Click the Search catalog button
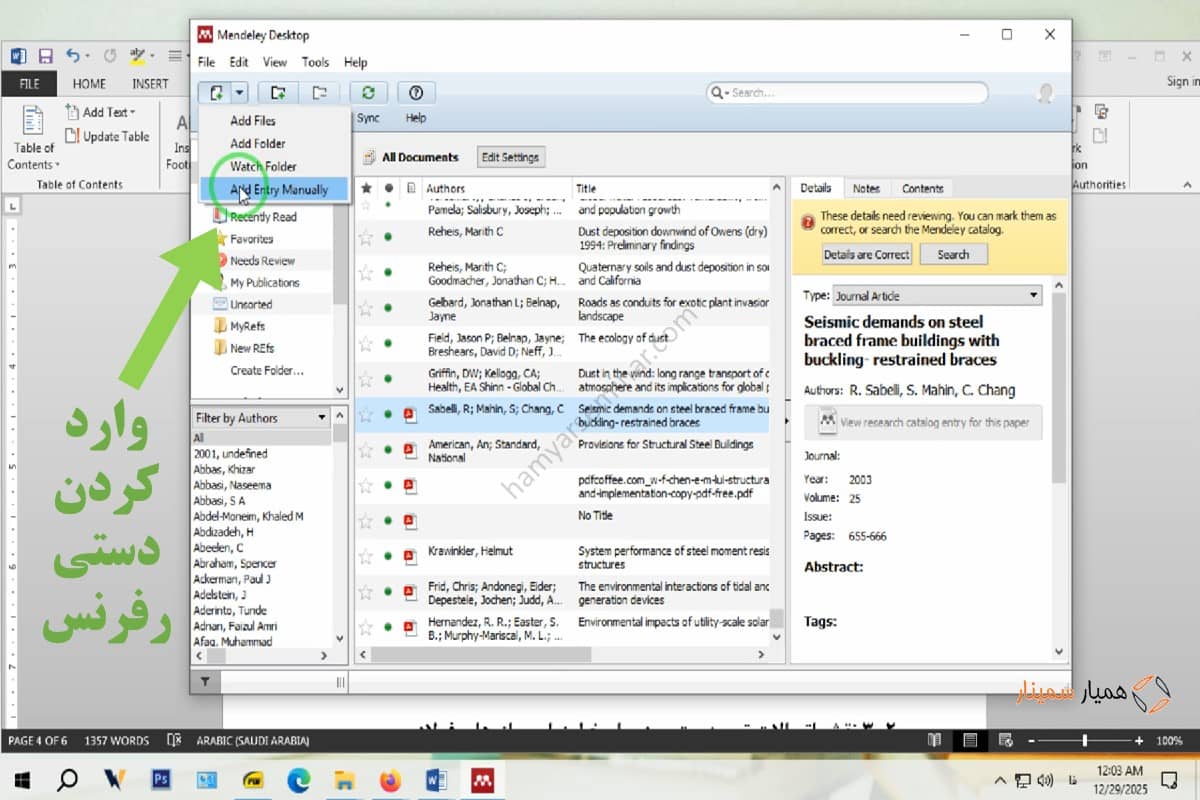The width and height of the screenshot is (1200, 800). 953,255
